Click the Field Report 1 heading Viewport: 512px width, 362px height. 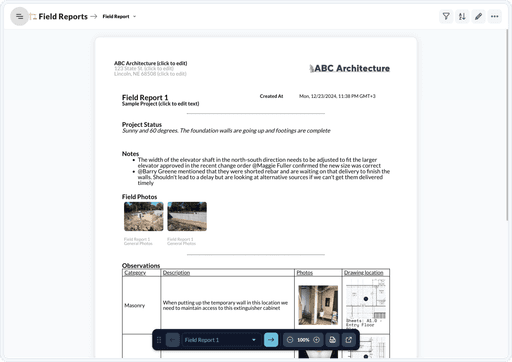coord(145,97)
